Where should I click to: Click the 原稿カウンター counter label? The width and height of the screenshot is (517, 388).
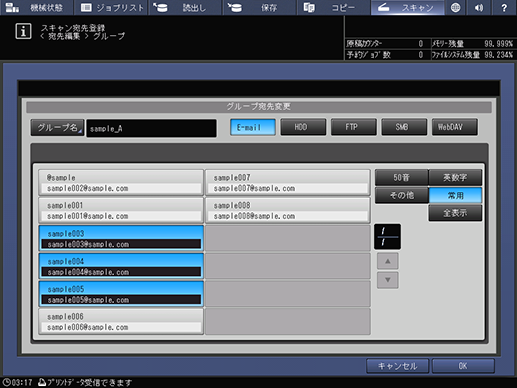364,44
